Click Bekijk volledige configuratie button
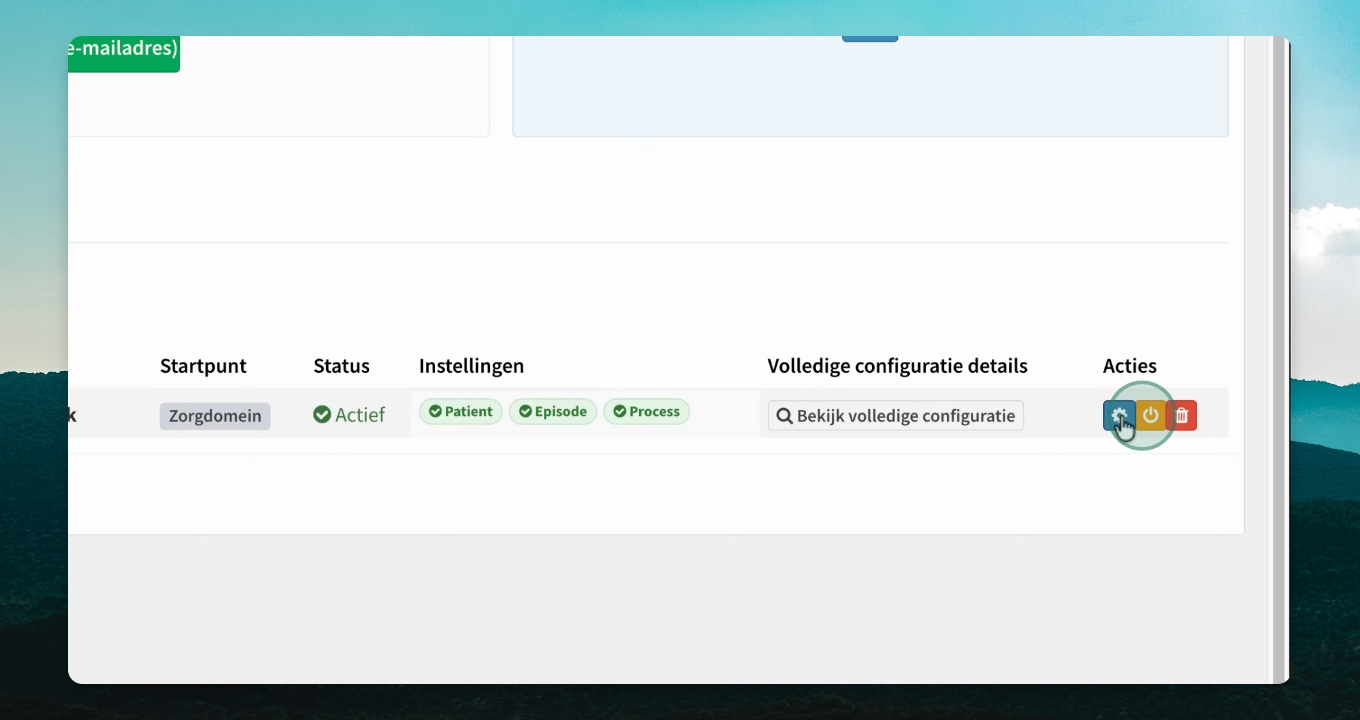Viewport: 1360px width, 720px height. (x=896, y=416)
